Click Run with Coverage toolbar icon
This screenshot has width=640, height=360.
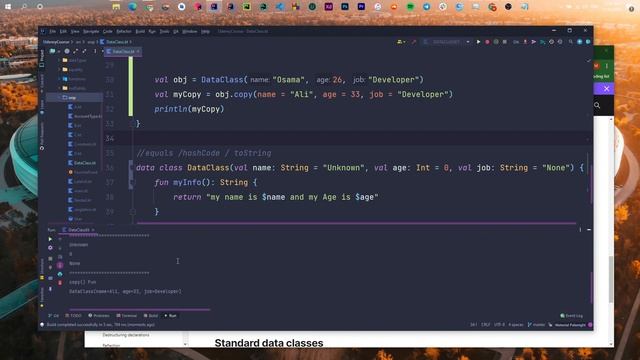pos(496,42)
